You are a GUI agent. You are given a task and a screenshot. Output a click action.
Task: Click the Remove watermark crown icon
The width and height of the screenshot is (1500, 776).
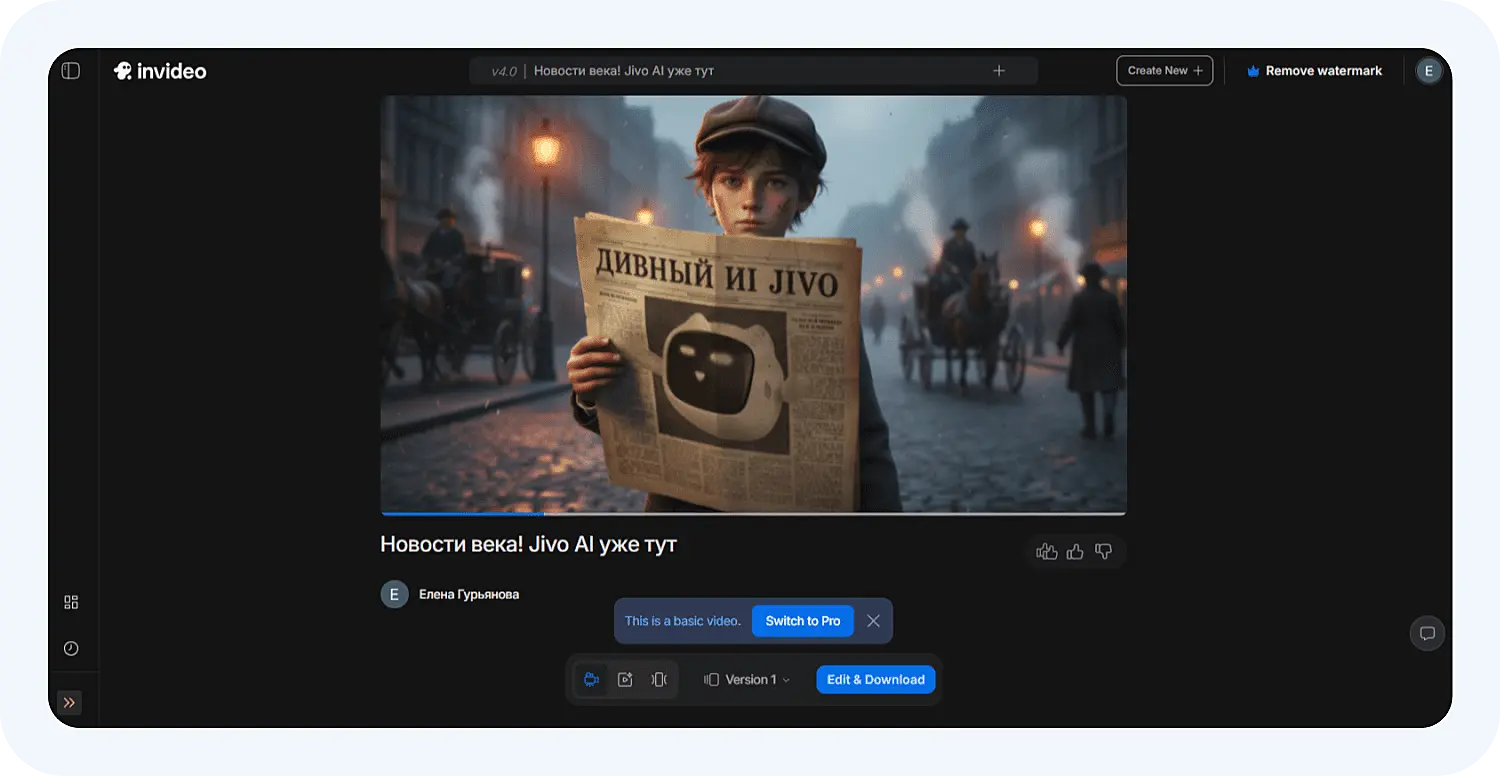coord(1251,70)
